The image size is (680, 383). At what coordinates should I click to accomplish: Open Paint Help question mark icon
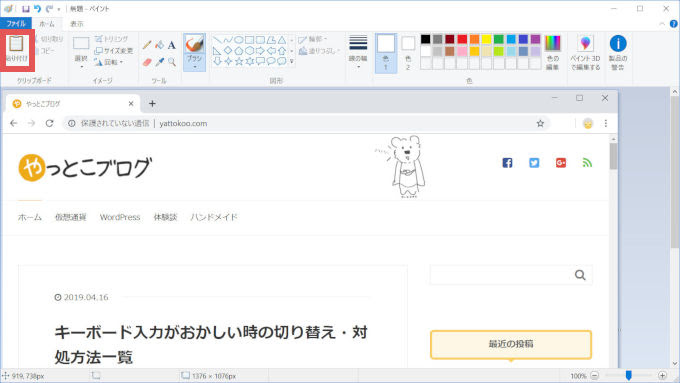tap(673, 24)
